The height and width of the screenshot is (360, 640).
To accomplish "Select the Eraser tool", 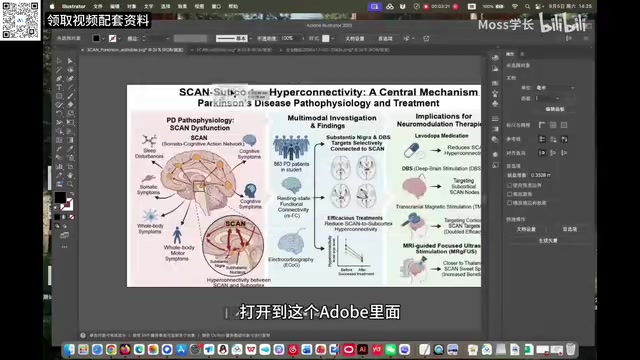I will point(70,105).
